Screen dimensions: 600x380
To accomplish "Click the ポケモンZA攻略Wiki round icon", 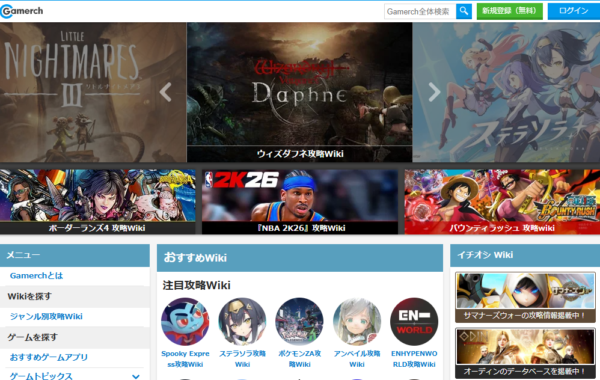I will coord(299,322).
